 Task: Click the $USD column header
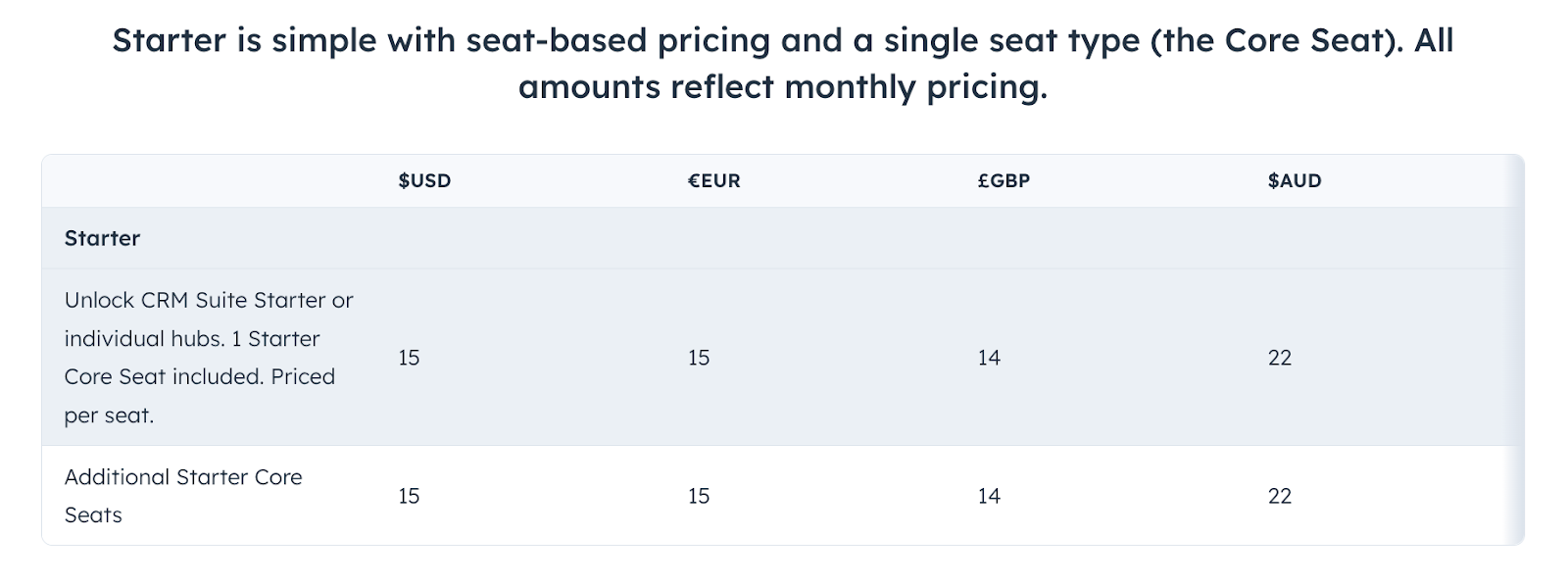[424, 180]
